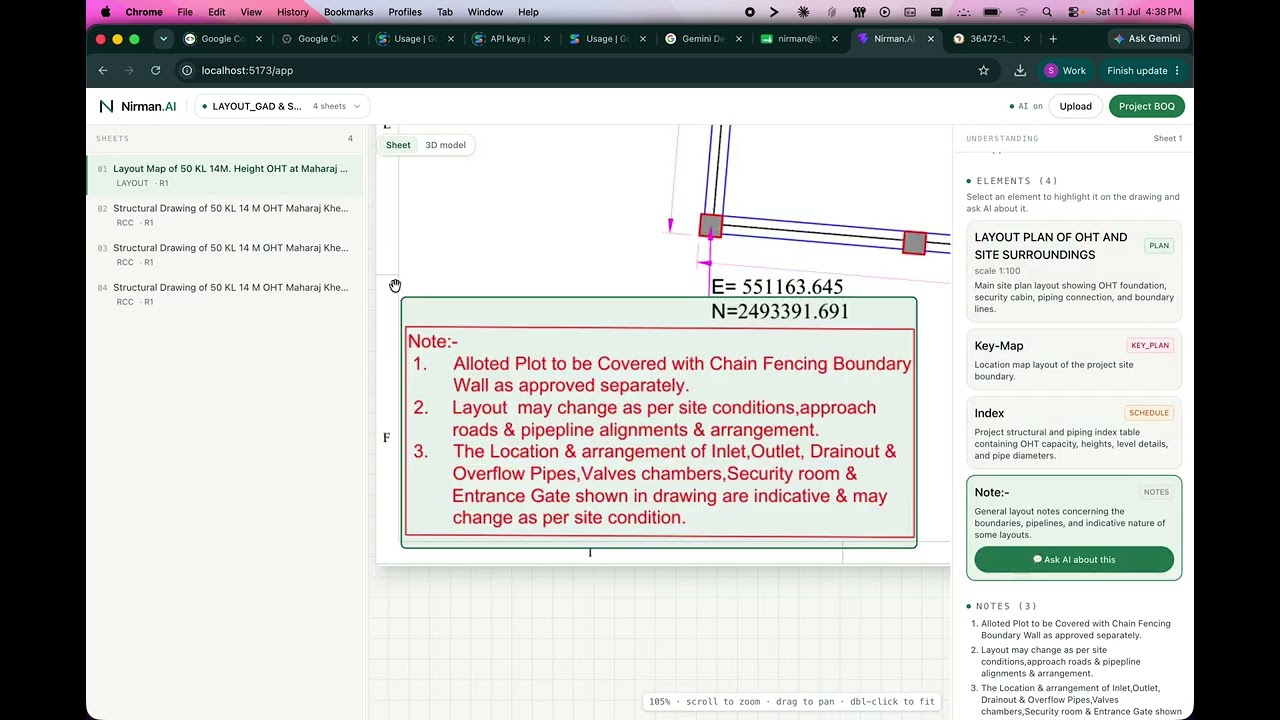The width and height of the screenshot is (1280, 720).
Task: Open a new browser tab
Action: click(x=1053, y=39)
